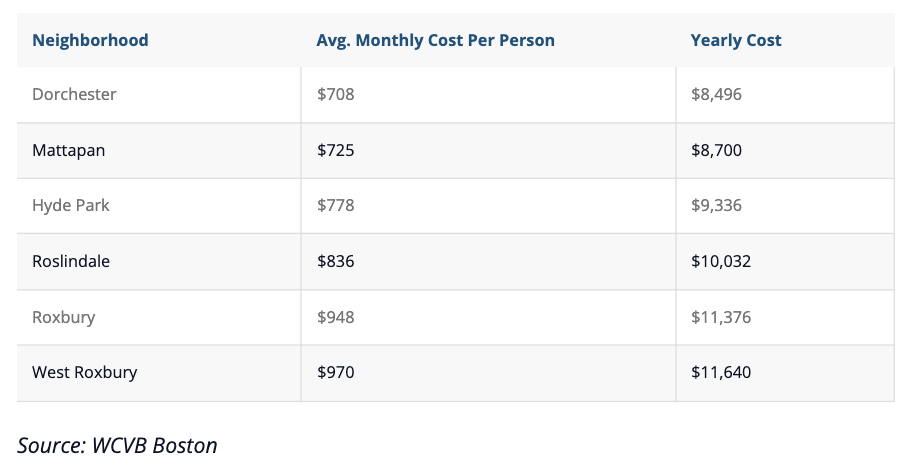Viewport: 909px width, 474px height.
Task: Click the $948 monthly cost value
Action: (x=336, y=317)
